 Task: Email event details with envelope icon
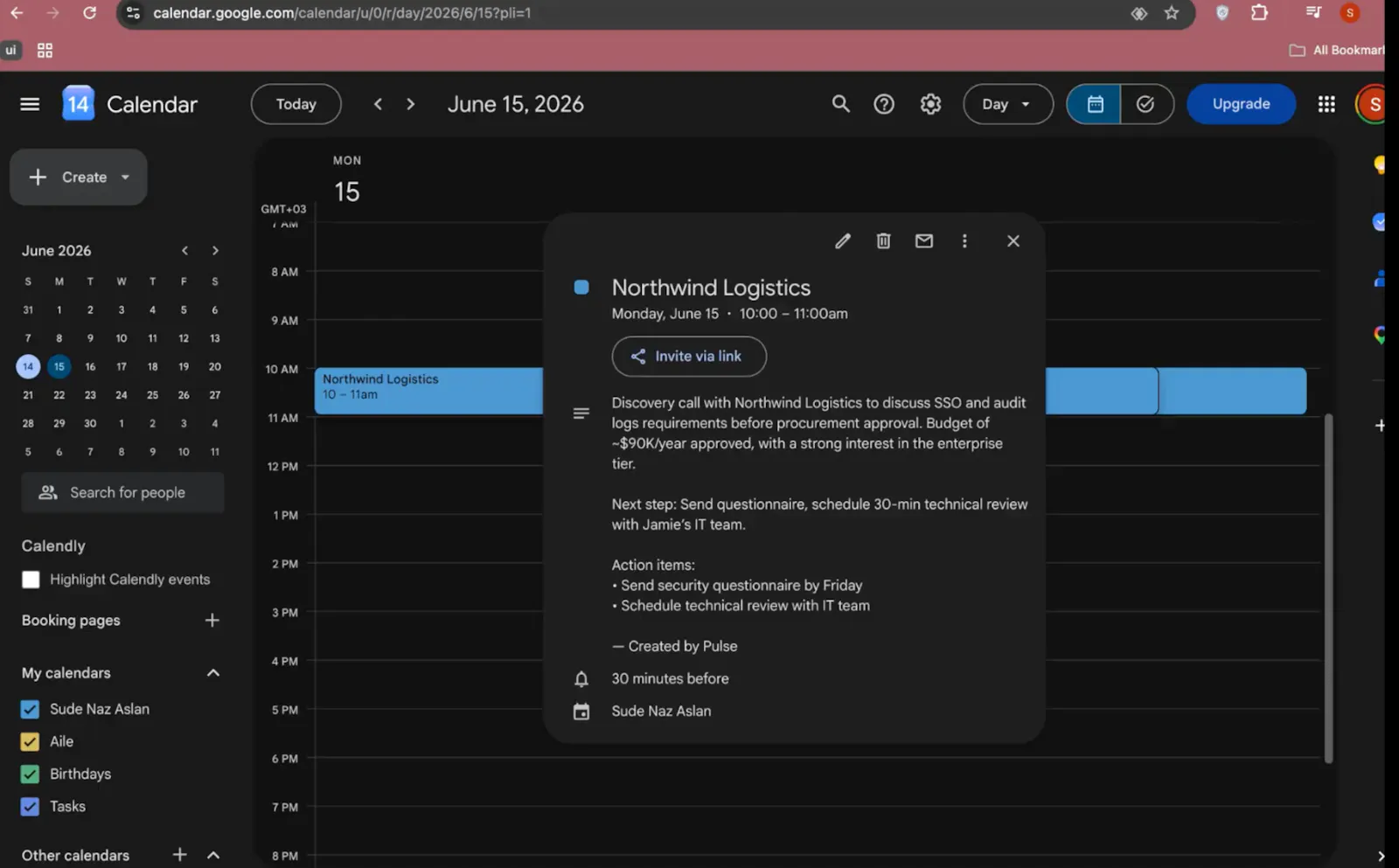pyautogui.click(x=923, y=241)
